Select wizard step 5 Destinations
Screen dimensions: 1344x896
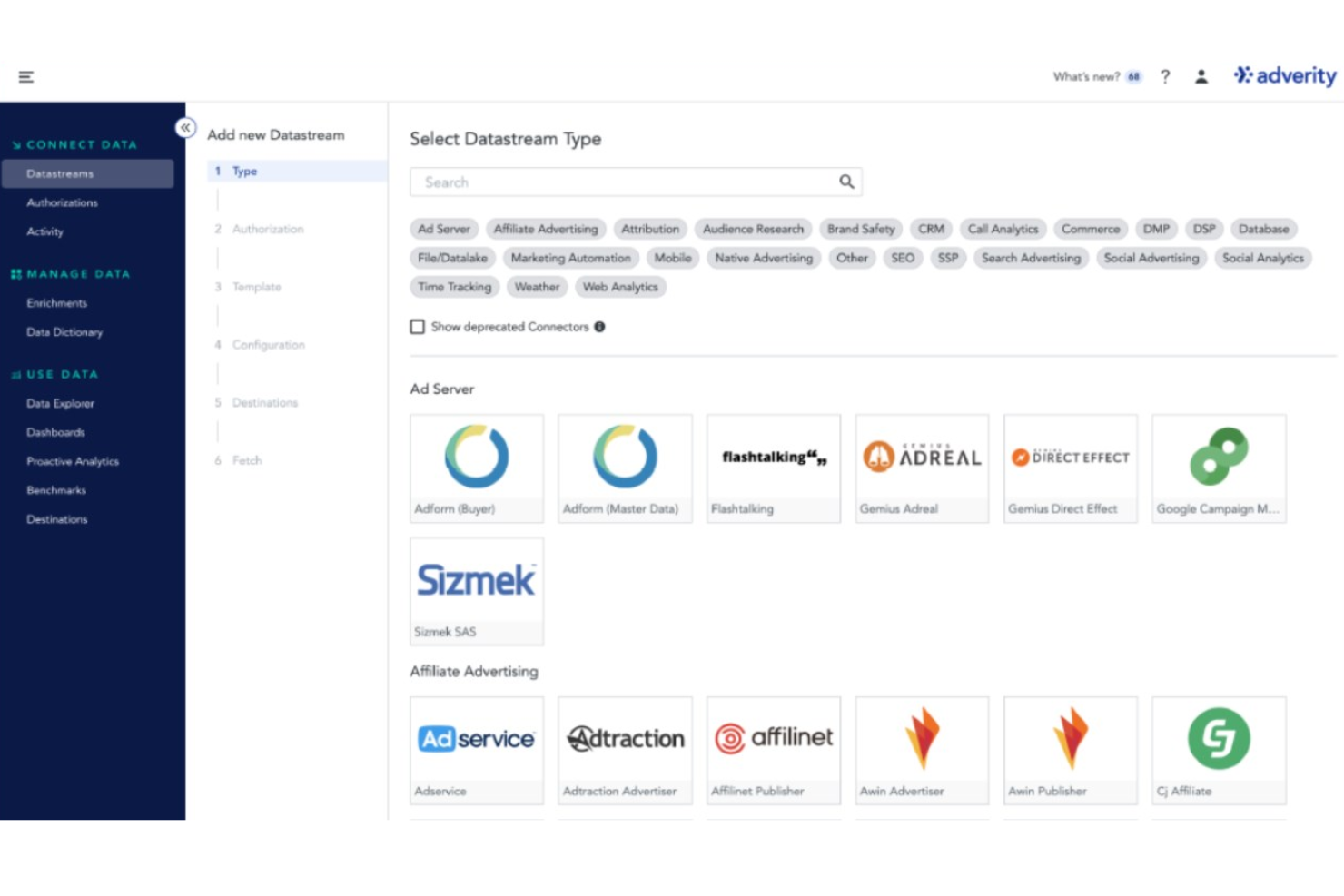[x=256, y=403]
